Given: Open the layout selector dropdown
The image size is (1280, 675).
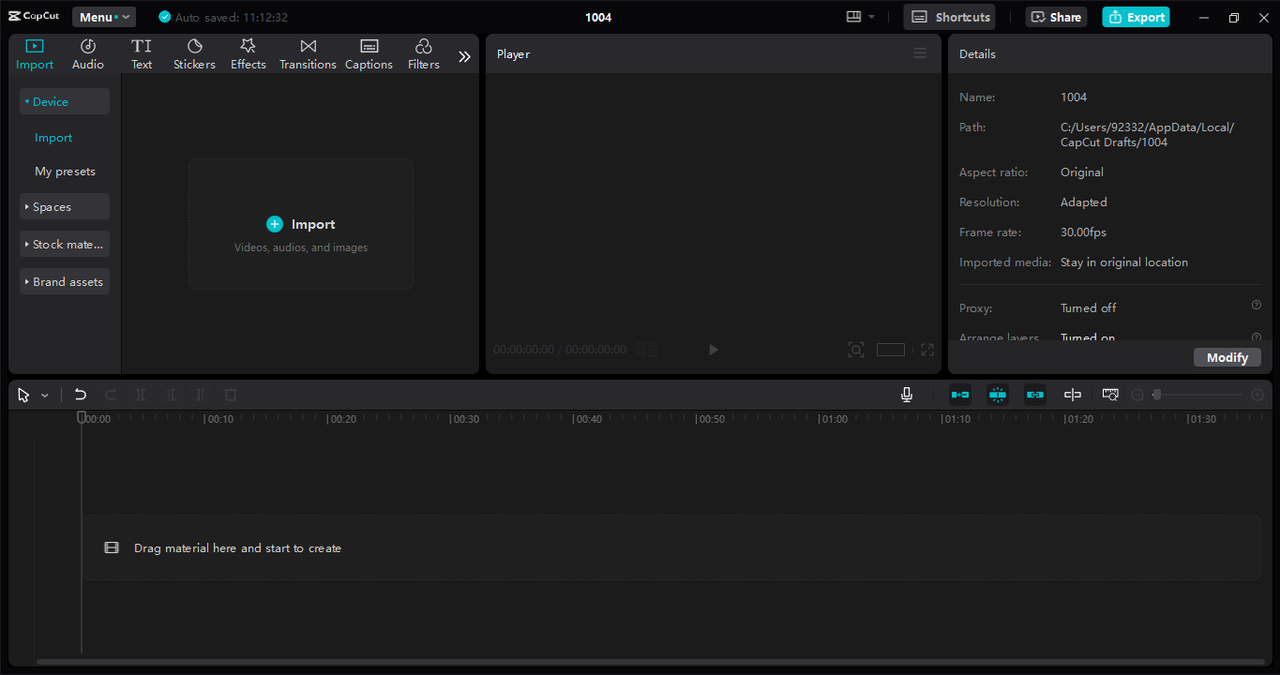Looking at the screenshot, I should click(x=860, y=17).
